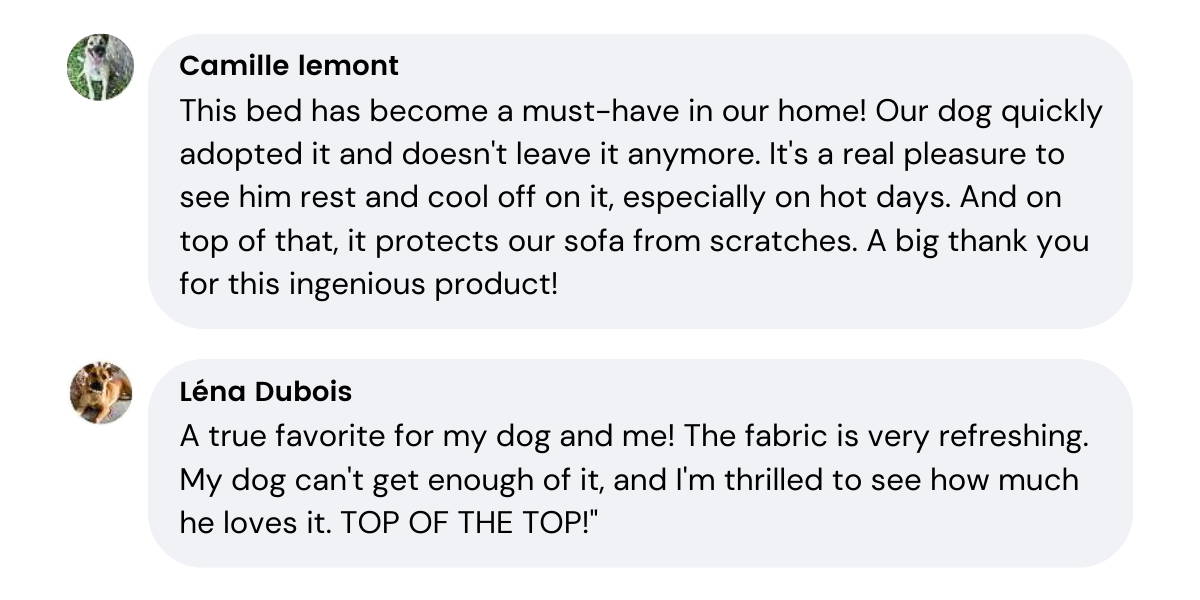Image resolution: width=1200 pixels, height=600 pixels.
Task: Click Camille lemont's dog profile picture
Action: pyautogui.click(x=100, y=67)
